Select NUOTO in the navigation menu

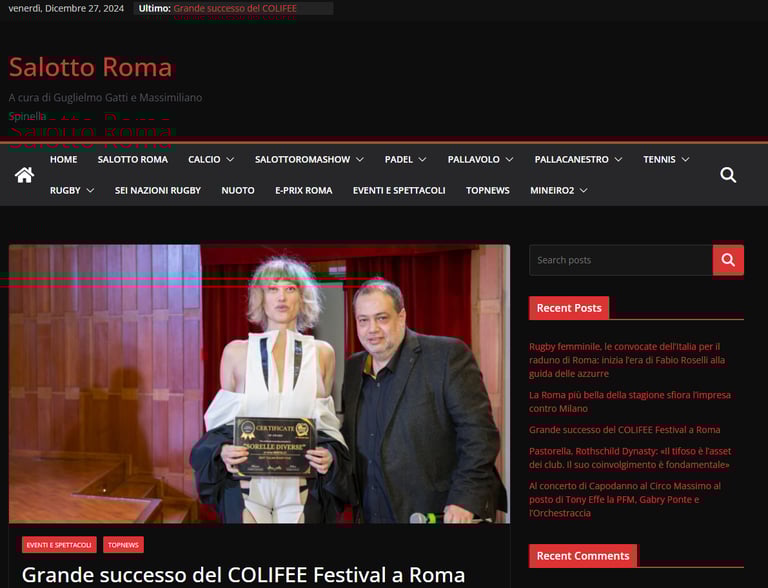point(238,191)
